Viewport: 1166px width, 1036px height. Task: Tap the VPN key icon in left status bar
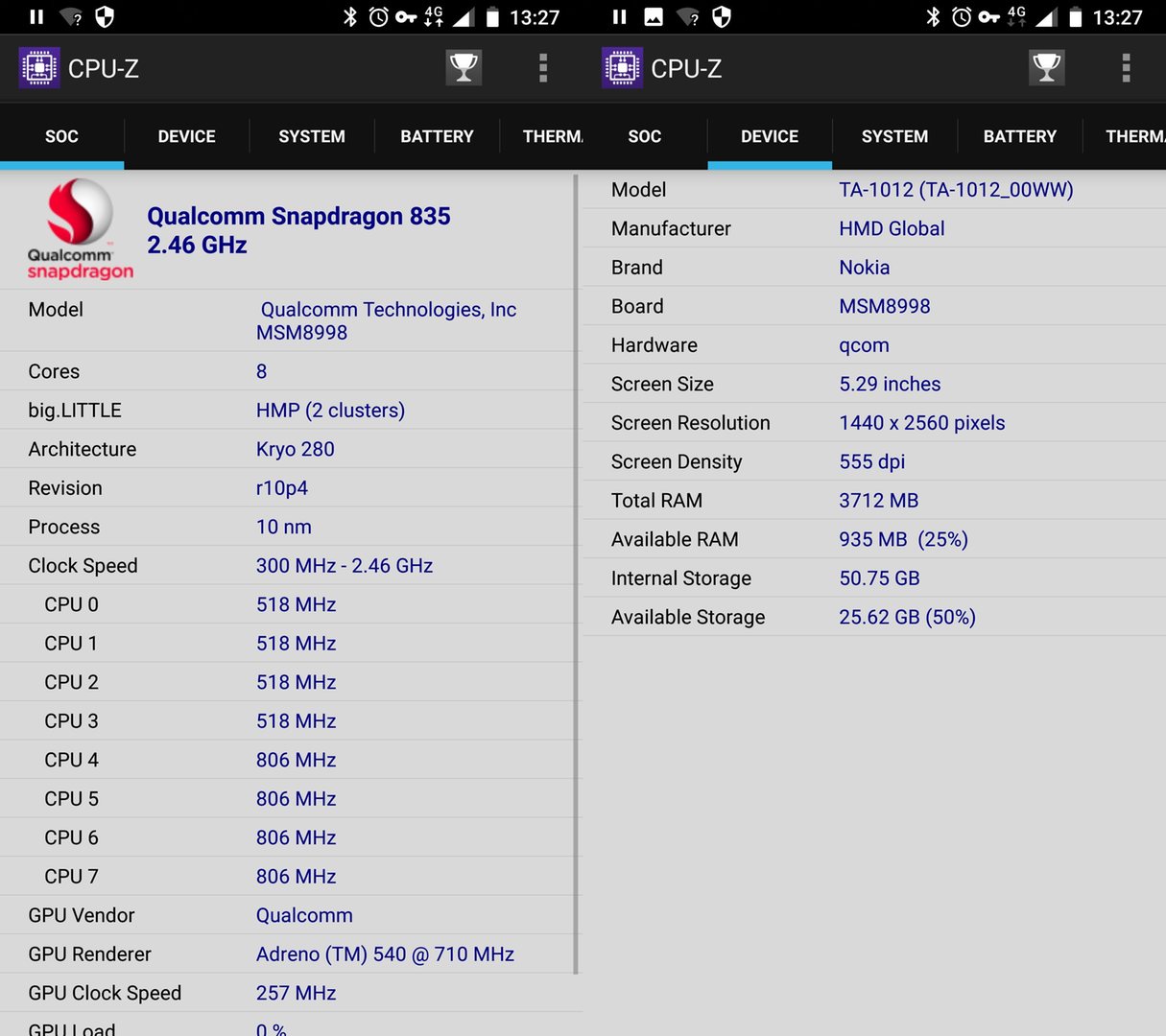(x=406, y=17)
